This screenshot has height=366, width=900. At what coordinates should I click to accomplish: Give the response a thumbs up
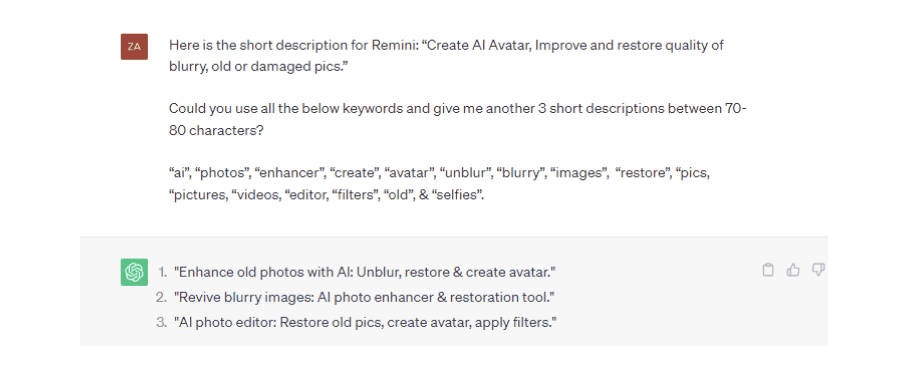tap(793, 270)
